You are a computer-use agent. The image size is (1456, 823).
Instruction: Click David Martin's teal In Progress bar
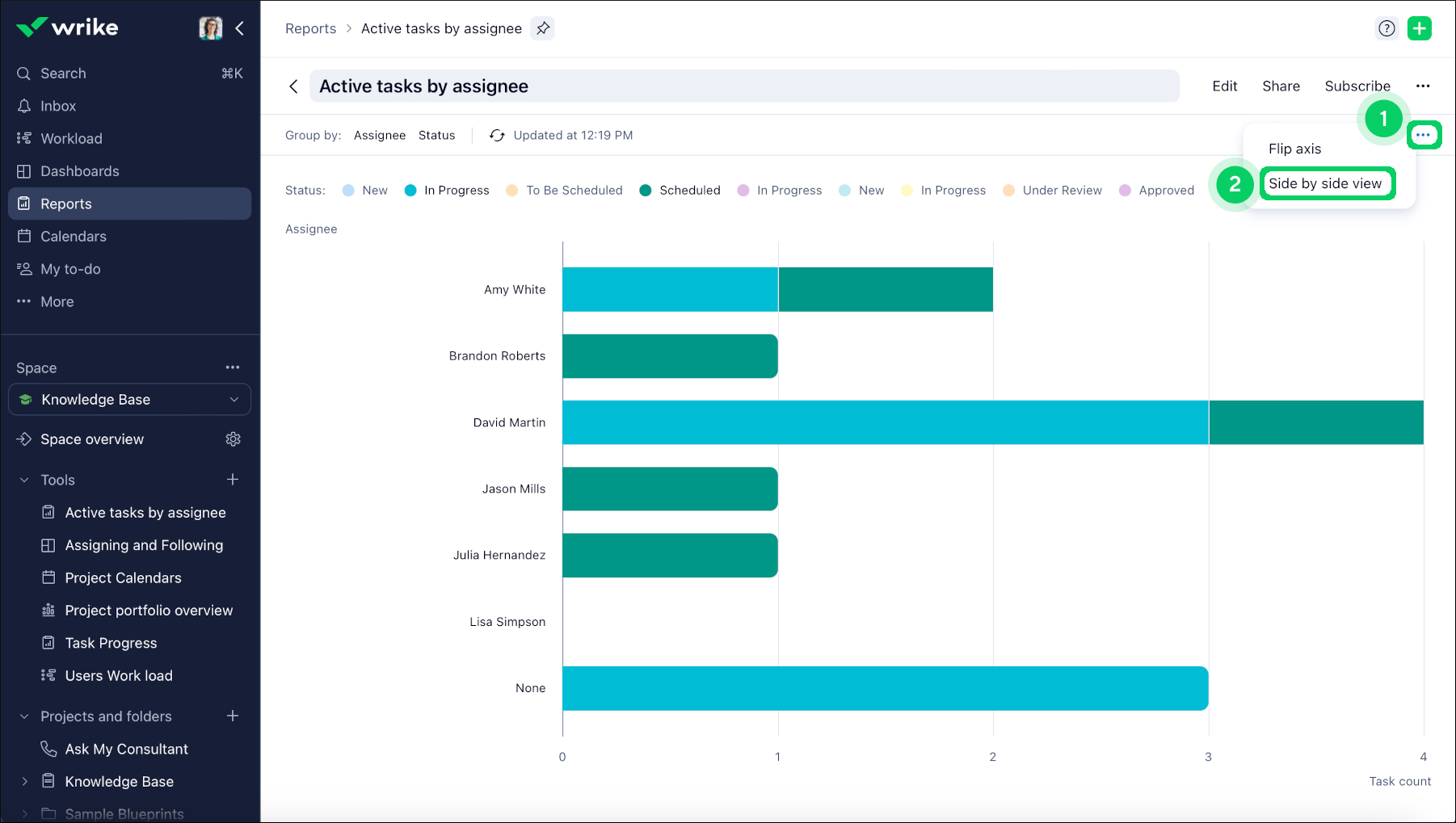885,422
